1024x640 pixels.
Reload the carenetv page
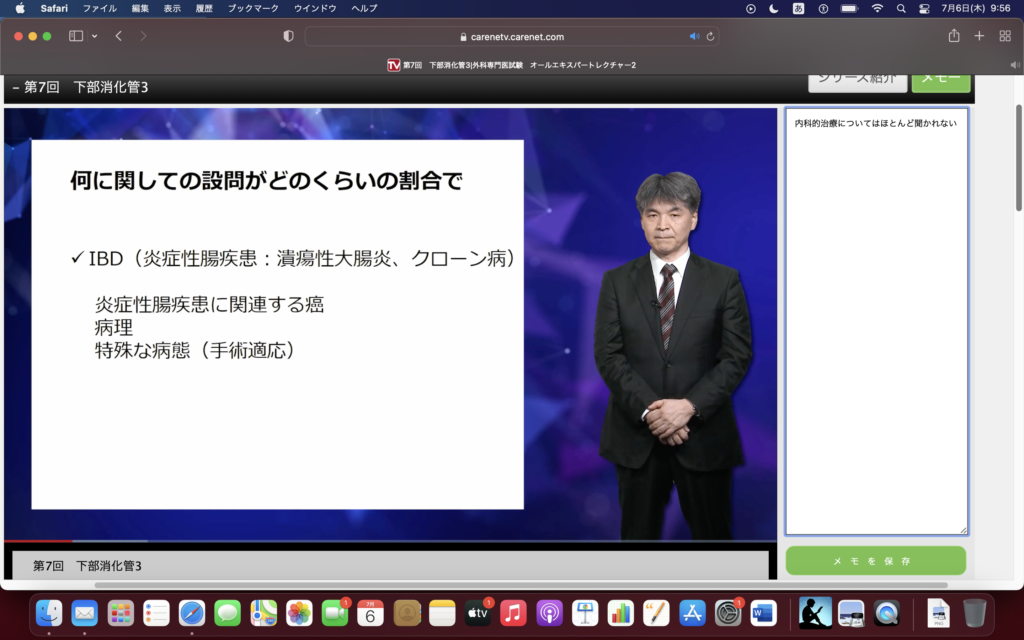710,36
